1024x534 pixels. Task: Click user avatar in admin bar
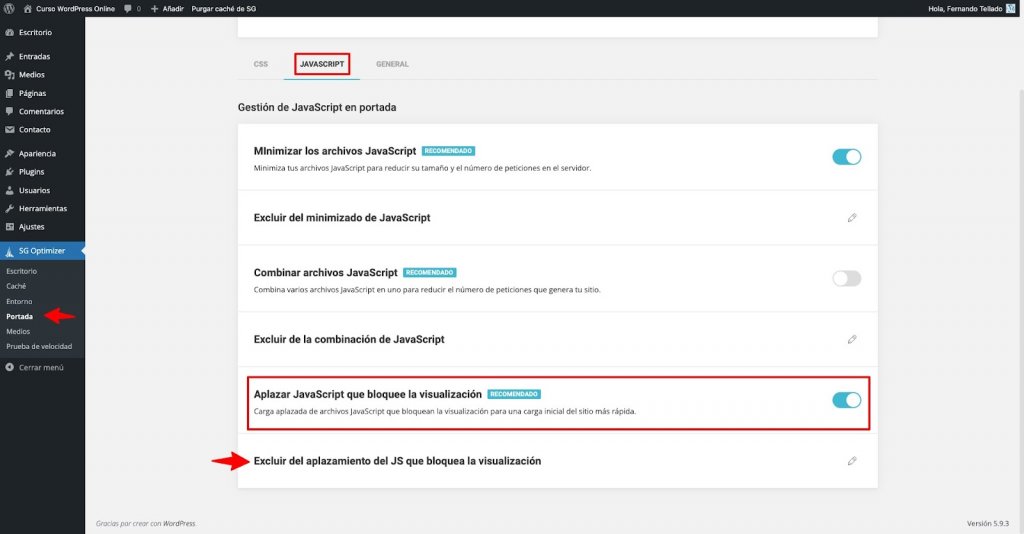(1011, 8)
